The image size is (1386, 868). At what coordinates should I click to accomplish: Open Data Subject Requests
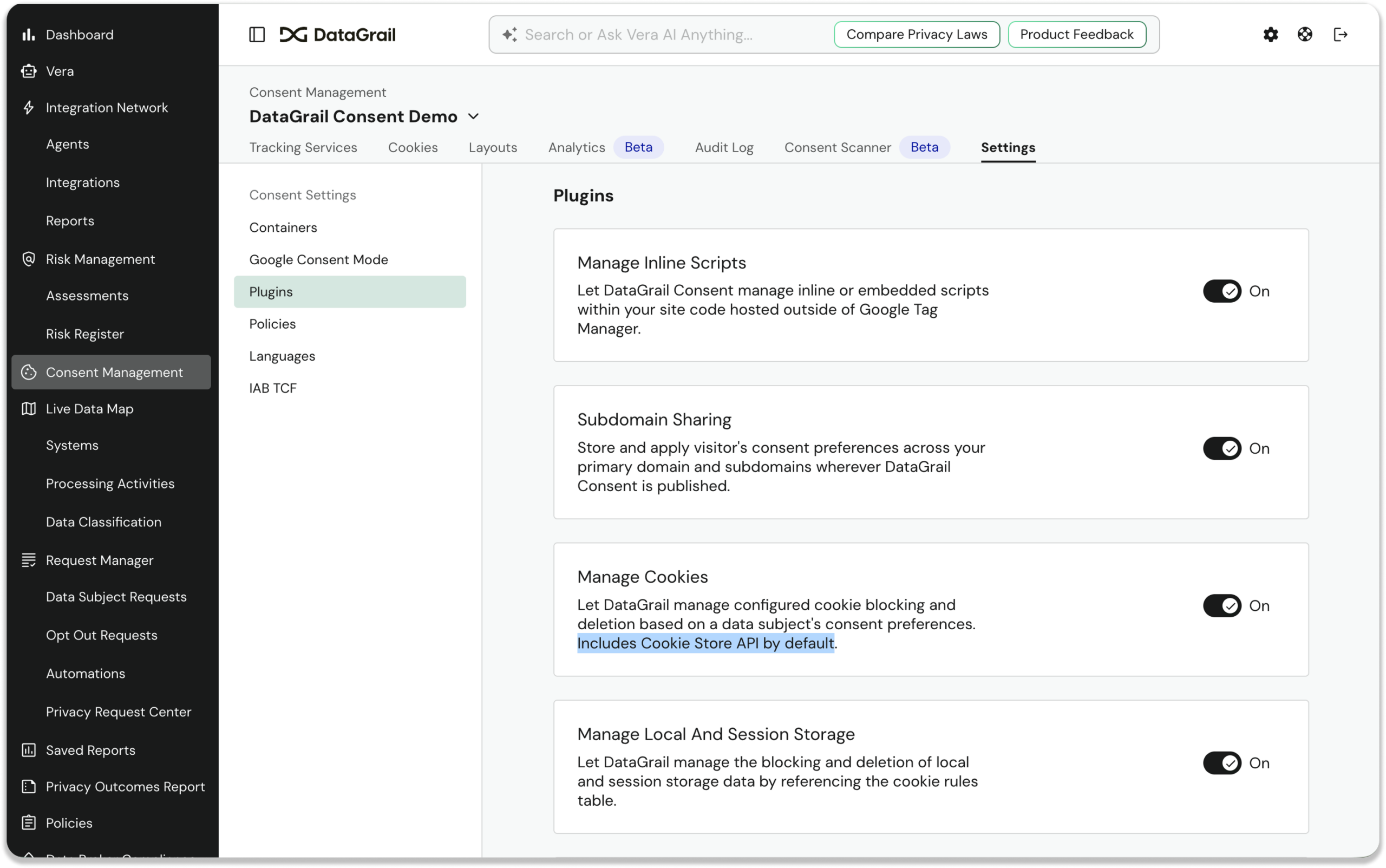[116, 597]
